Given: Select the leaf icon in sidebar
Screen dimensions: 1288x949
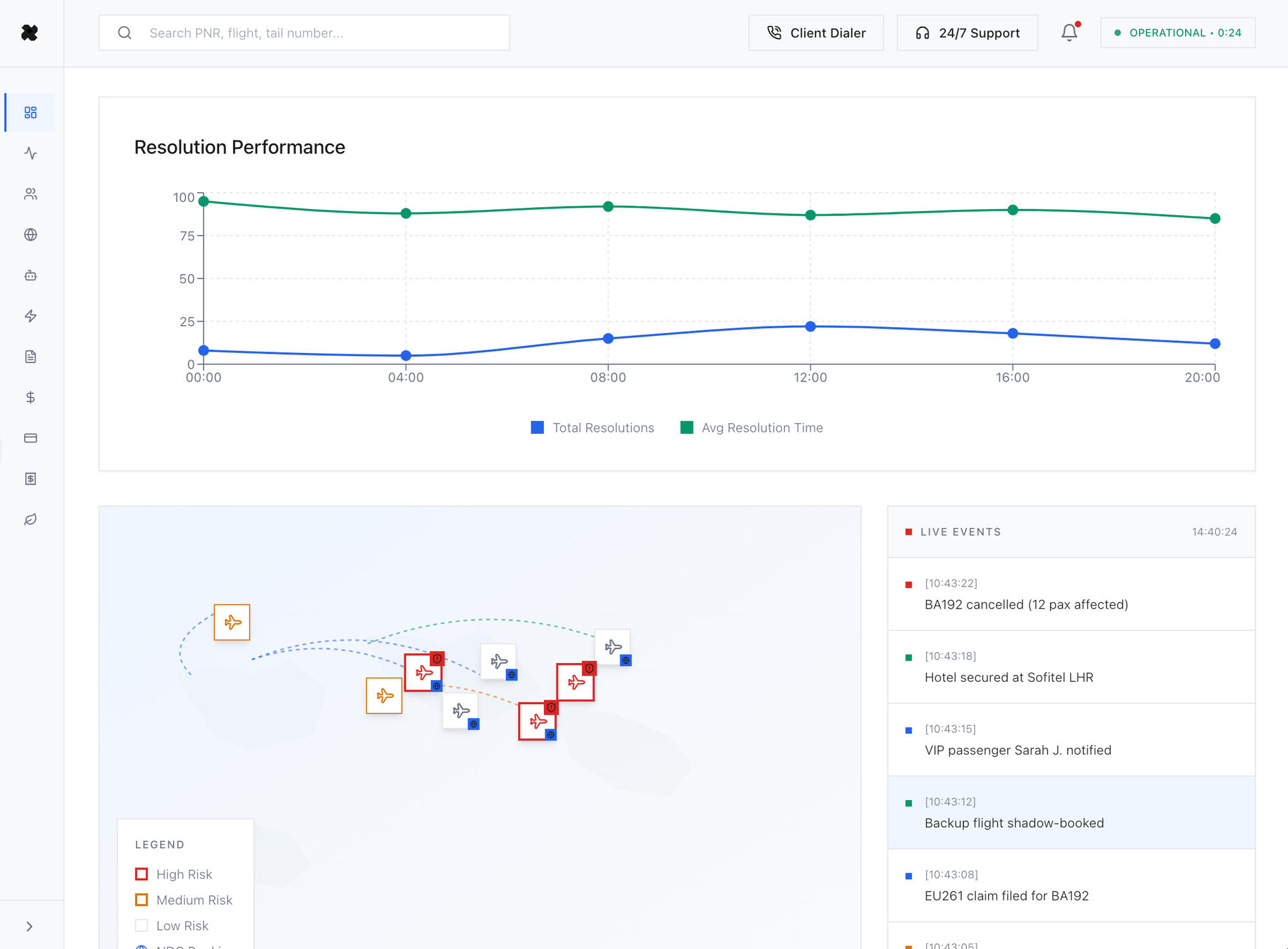Looking at the screenshot, I should coord(30,519).
